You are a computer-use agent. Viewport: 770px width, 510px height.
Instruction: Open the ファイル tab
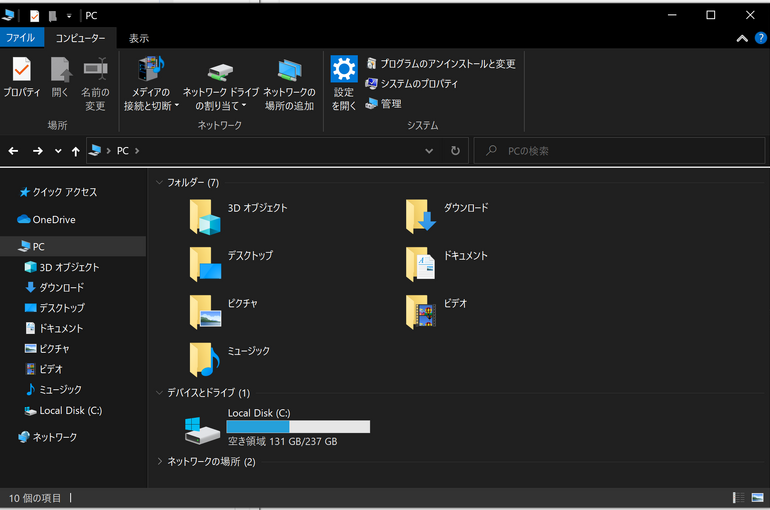[21, 38]
